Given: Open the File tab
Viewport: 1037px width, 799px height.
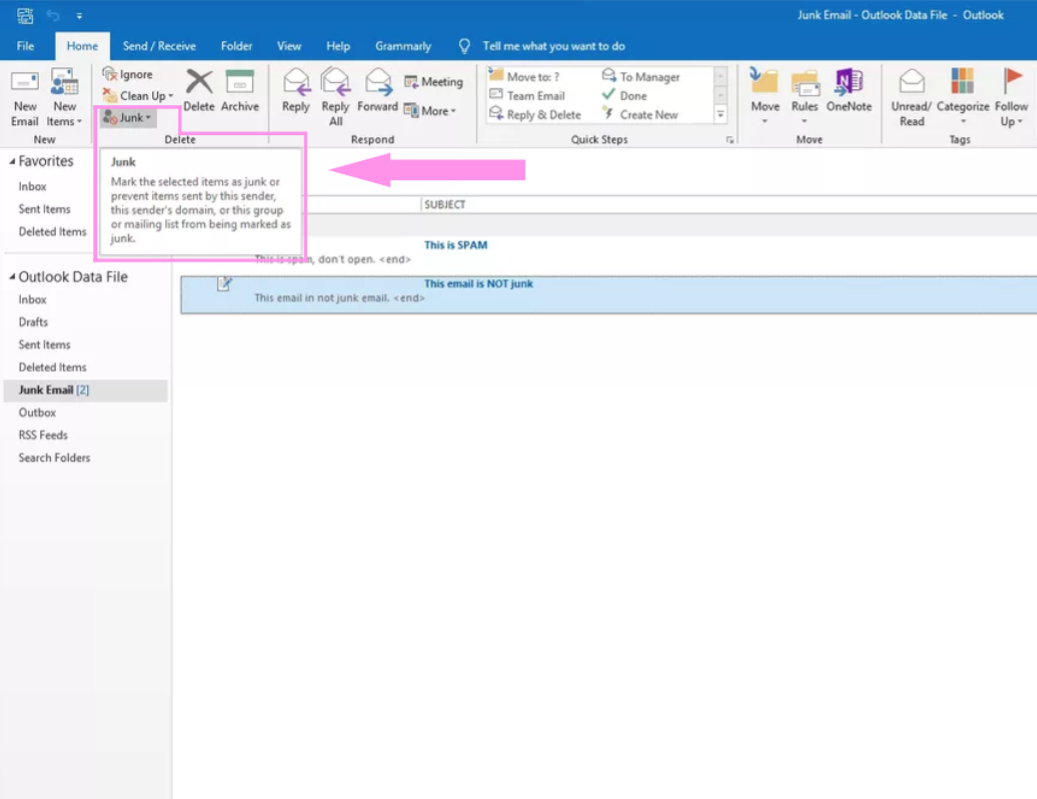Looking at the screenshot, I should (25, 46).
